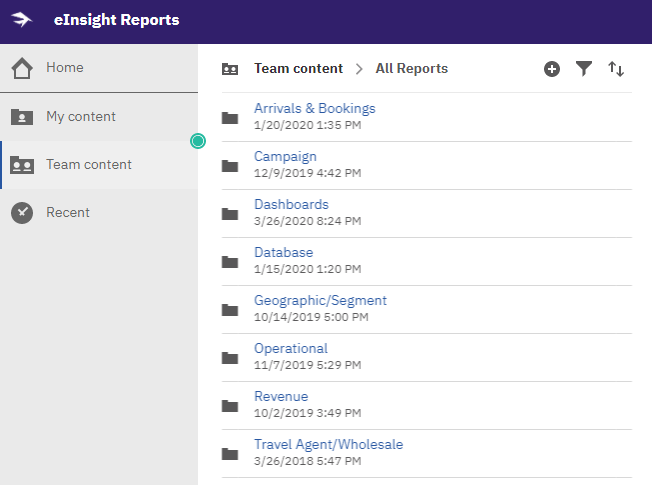
Task: Click folder icon beside Revenue
Action: [x=230, y=406]
